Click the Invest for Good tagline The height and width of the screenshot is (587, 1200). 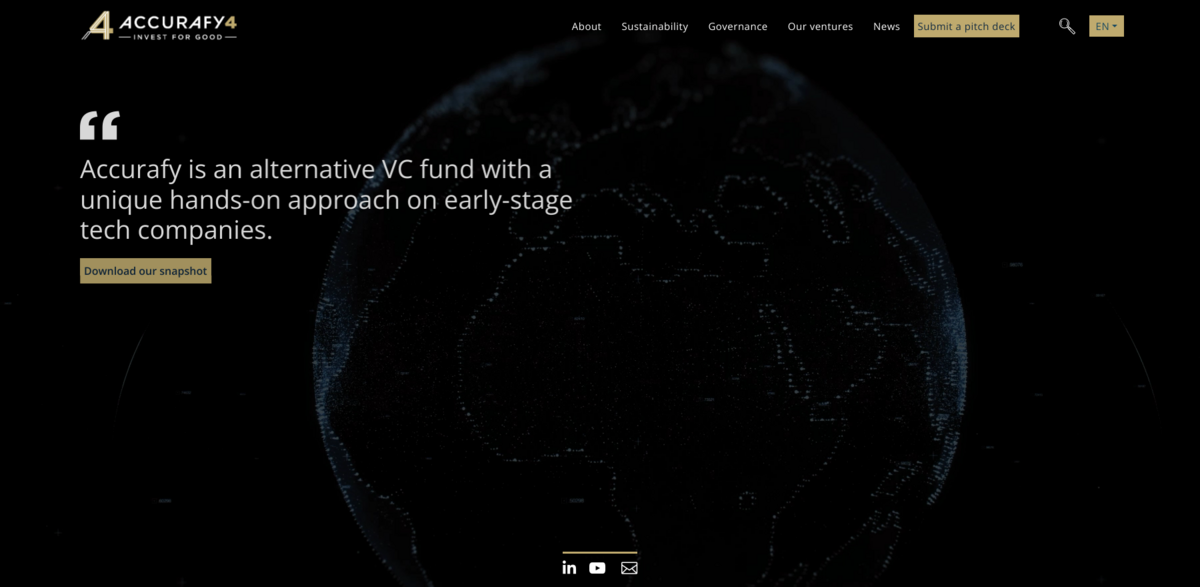pos(177,36)
